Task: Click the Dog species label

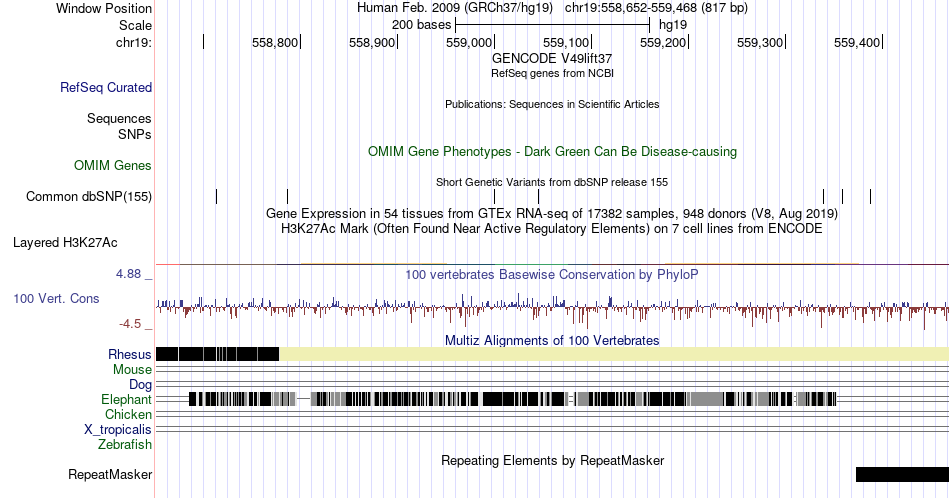Action: [x=141, y=384]
